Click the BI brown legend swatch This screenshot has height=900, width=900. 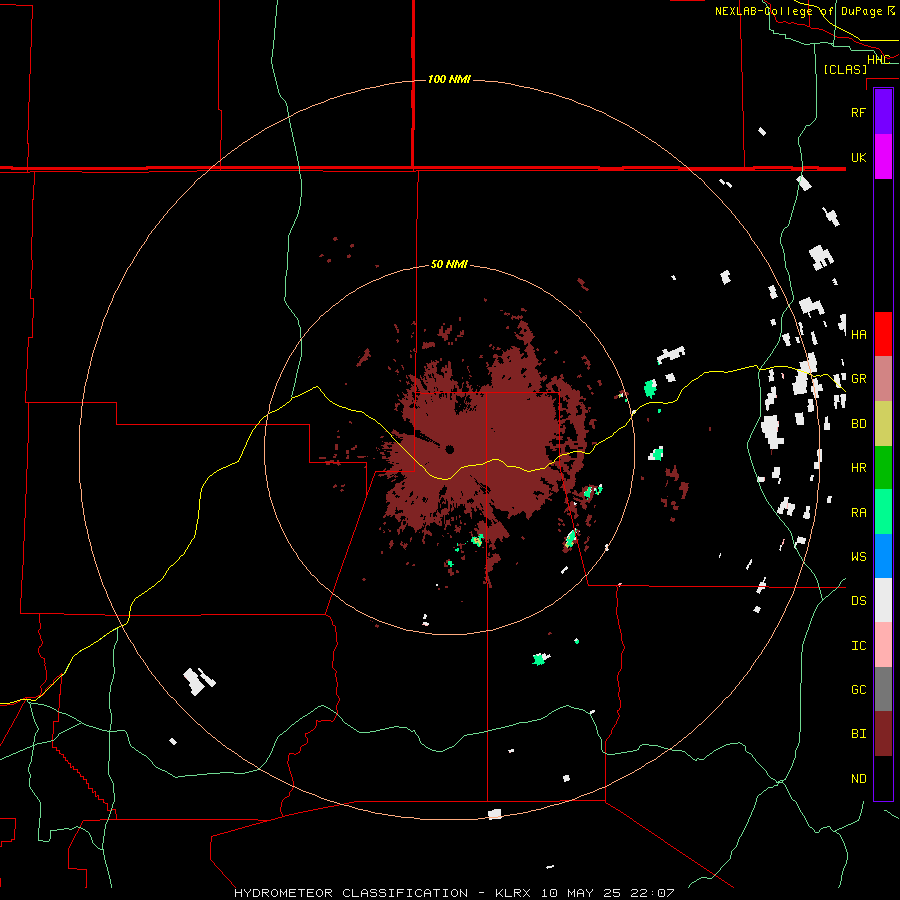pyautogui.click(x=883, y=734)
